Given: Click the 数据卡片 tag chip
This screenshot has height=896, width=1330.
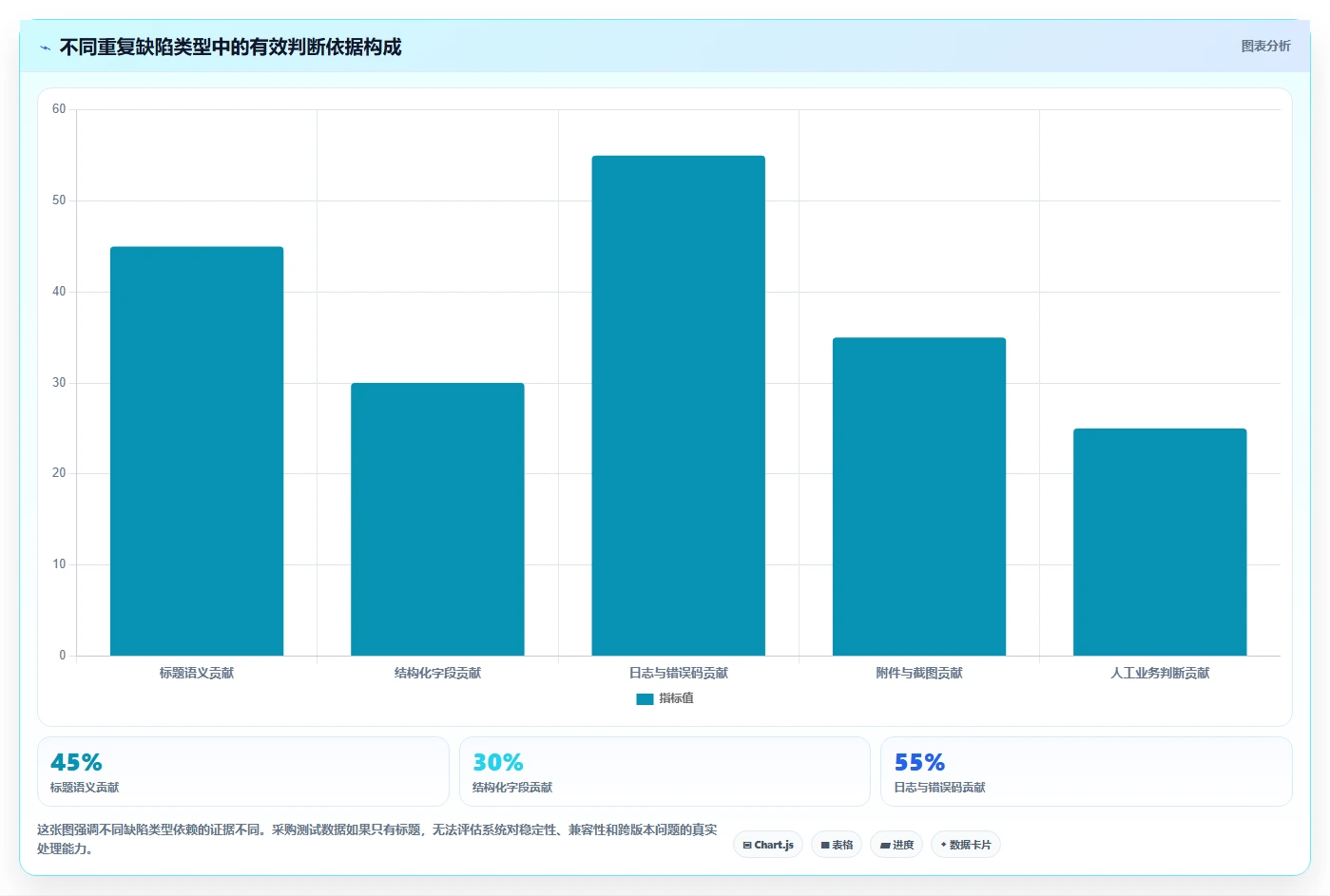Looking at the screenshot, I should (x=966, y=845).
